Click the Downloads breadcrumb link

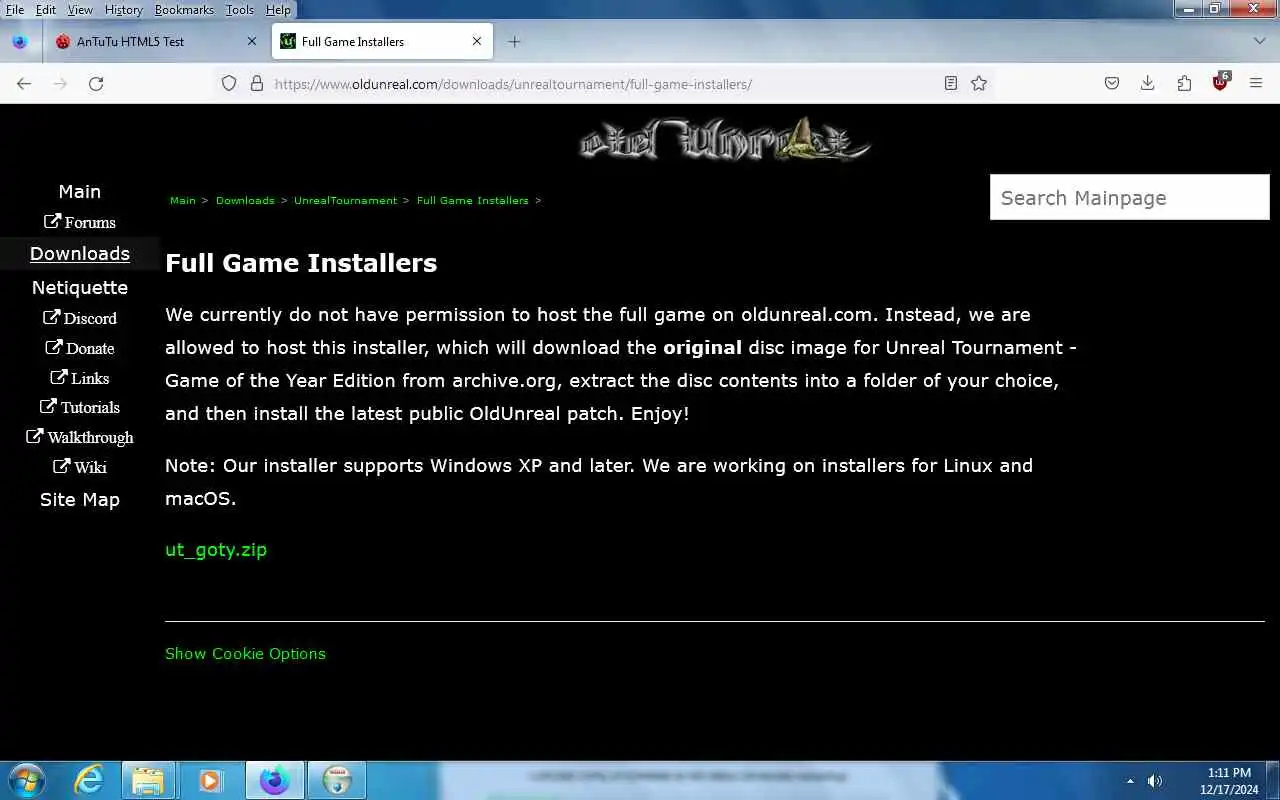click(245, 200)
